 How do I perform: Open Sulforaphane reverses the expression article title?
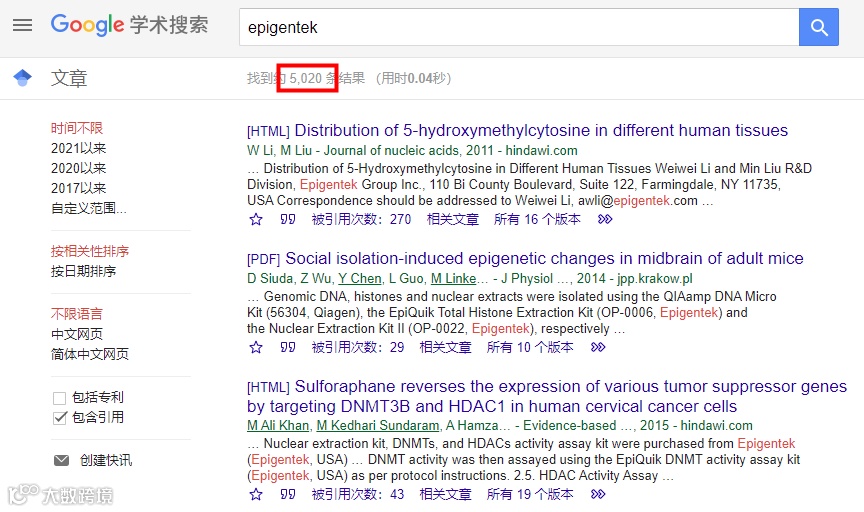tap(547, 396)
